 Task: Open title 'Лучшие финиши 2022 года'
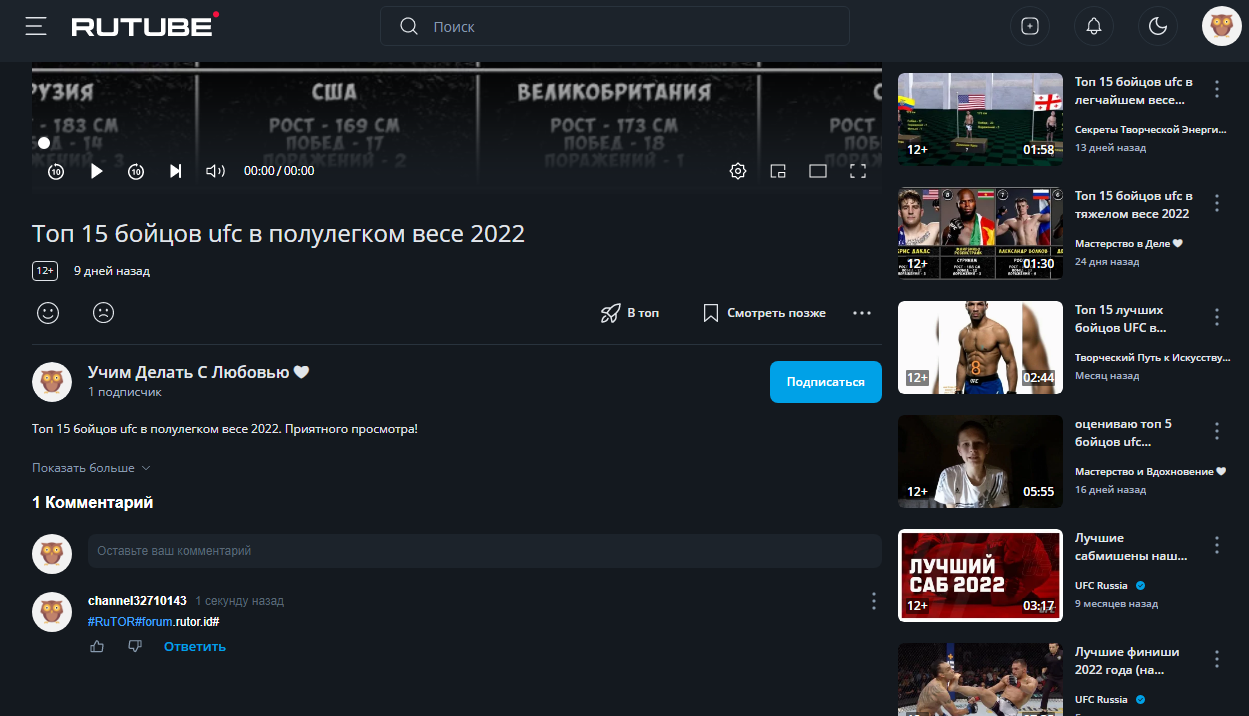pyautogui.click(x=1127, y=661)
